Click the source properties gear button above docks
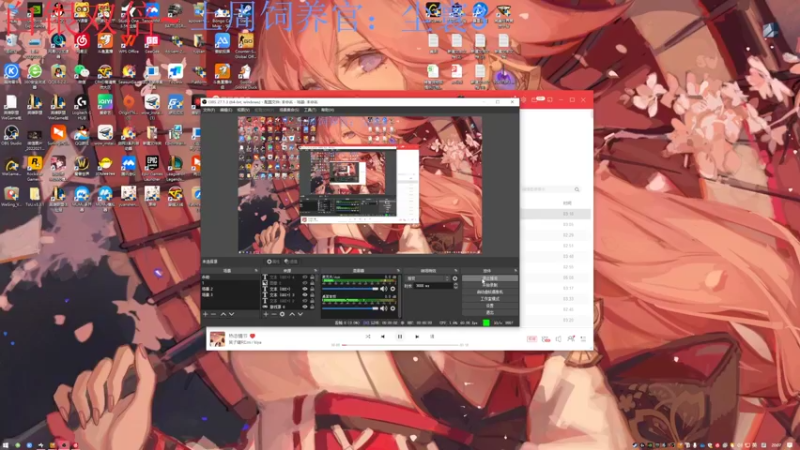 273,262
